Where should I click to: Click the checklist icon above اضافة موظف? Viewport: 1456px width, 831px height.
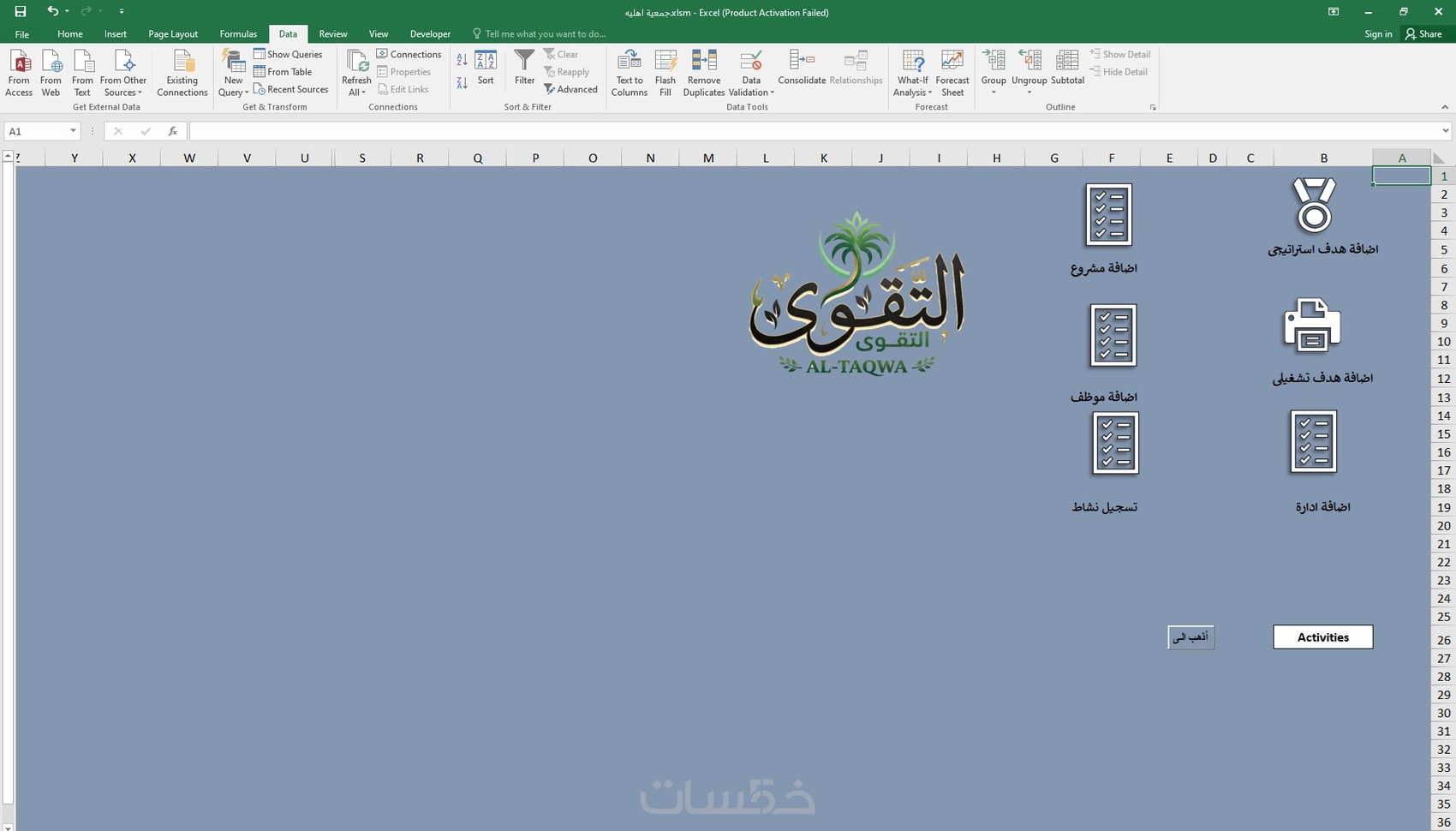(1113, 336)
